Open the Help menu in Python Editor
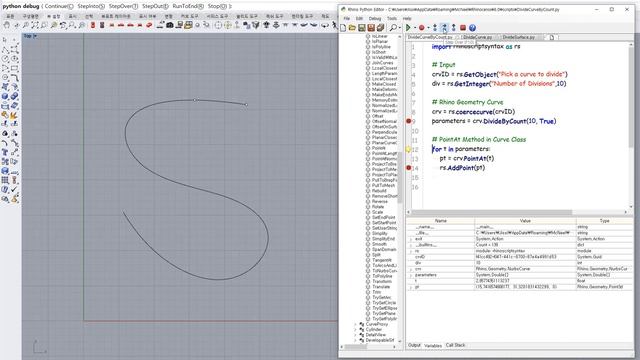This screenshot has width=640, height=360. (x=407, y=18)
